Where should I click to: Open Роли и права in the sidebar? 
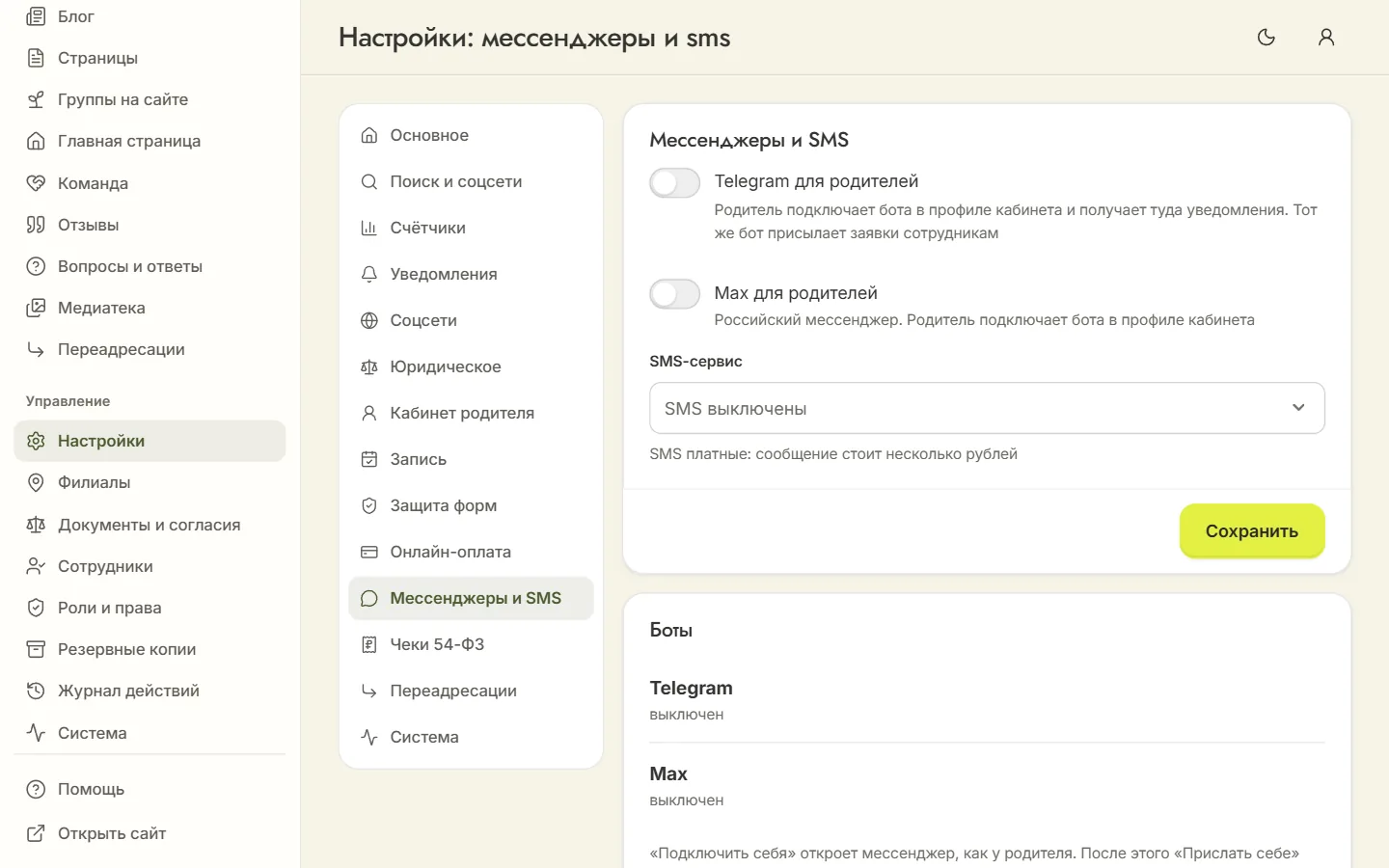150,608
